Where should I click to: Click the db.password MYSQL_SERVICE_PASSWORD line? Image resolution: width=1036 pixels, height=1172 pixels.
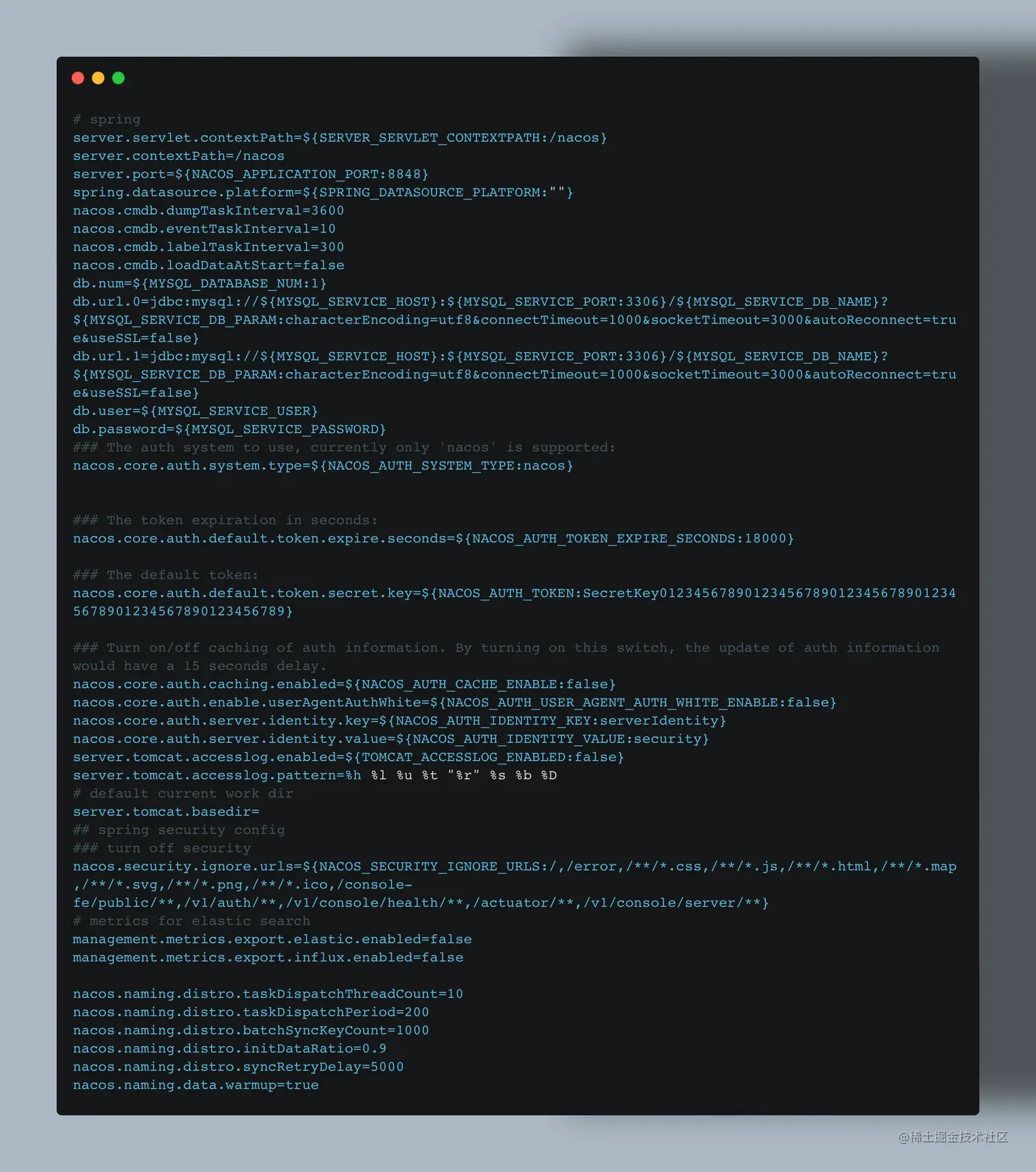click(x=230, y=429)
